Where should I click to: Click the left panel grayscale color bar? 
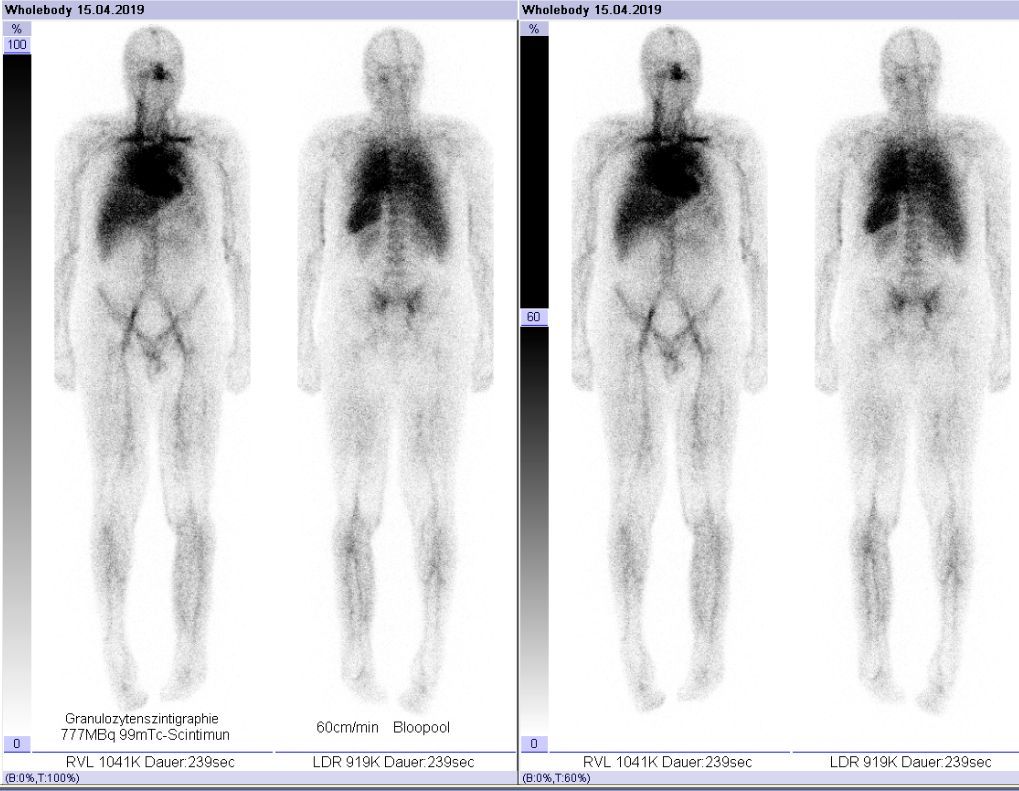pyautogui.click(x=17, y=400)
